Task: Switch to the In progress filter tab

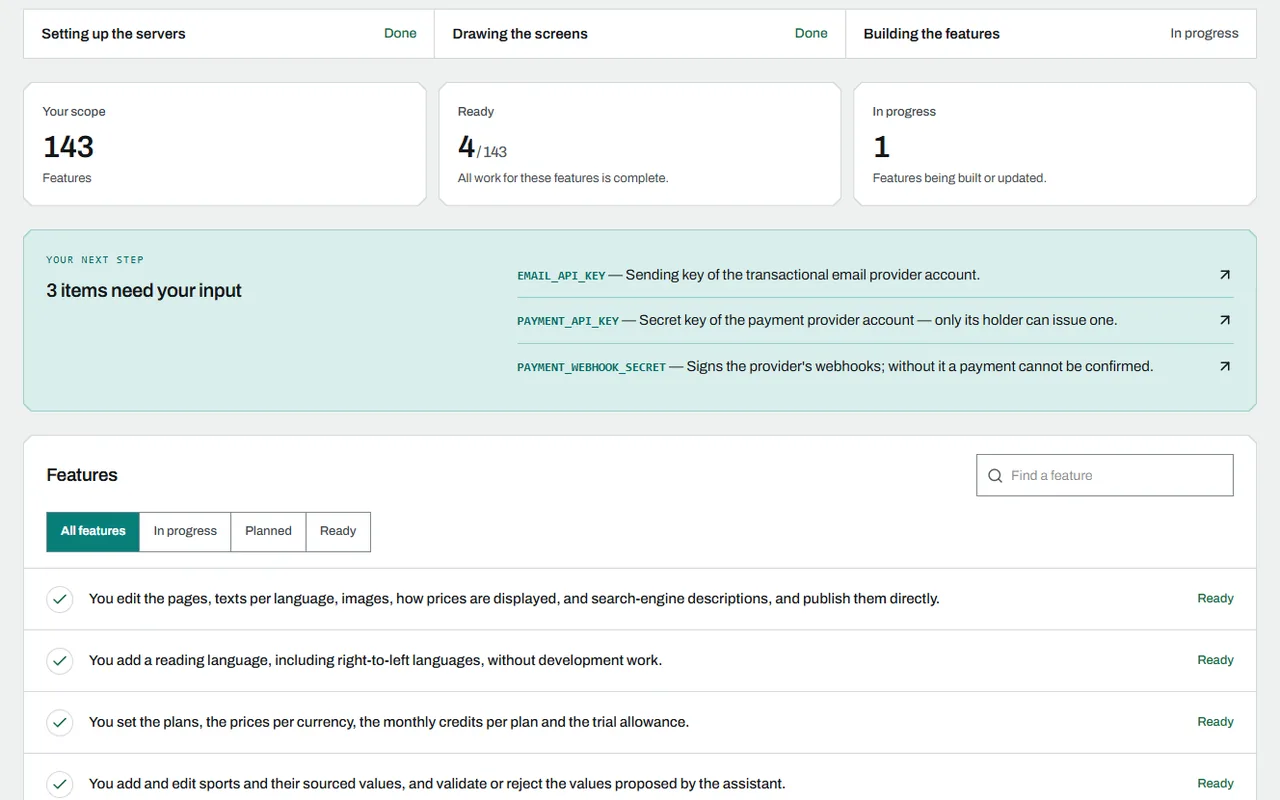Action: tap(185, 531)
